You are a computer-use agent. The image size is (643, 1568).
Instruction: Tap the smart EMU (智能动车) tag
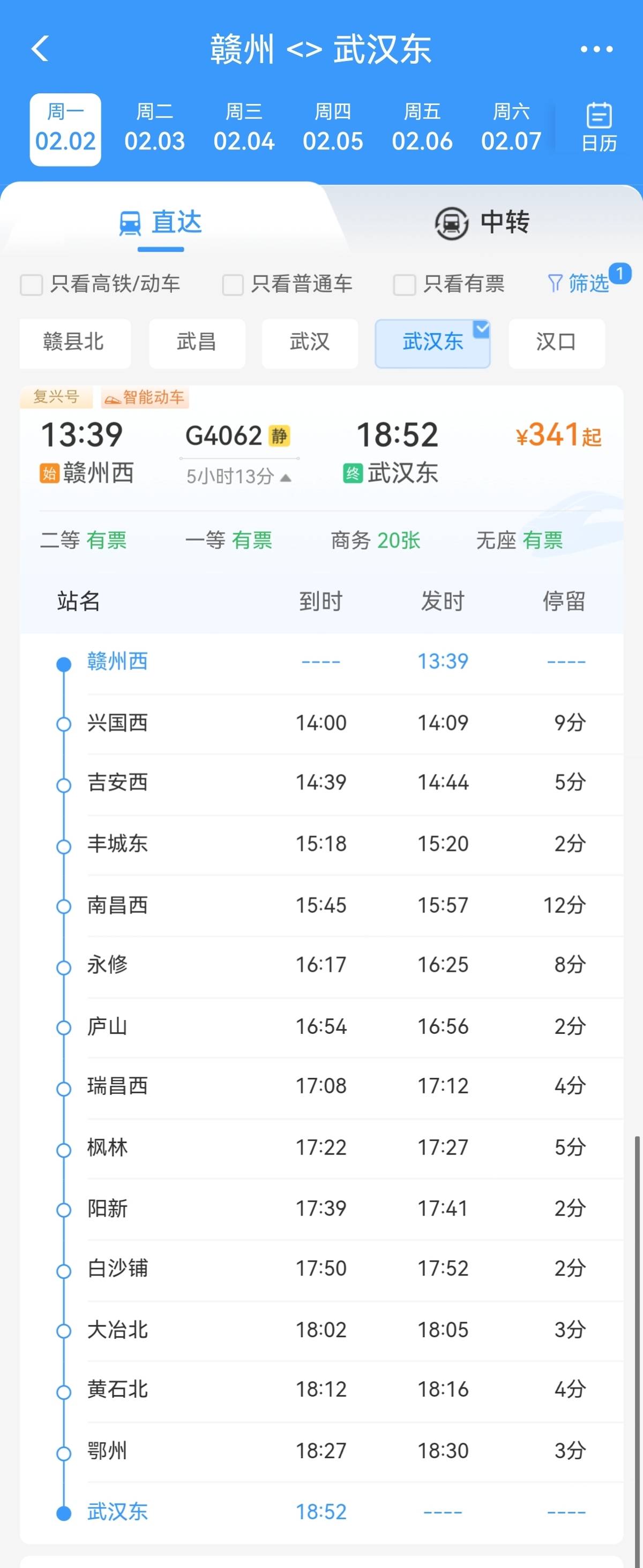[145, 398]
